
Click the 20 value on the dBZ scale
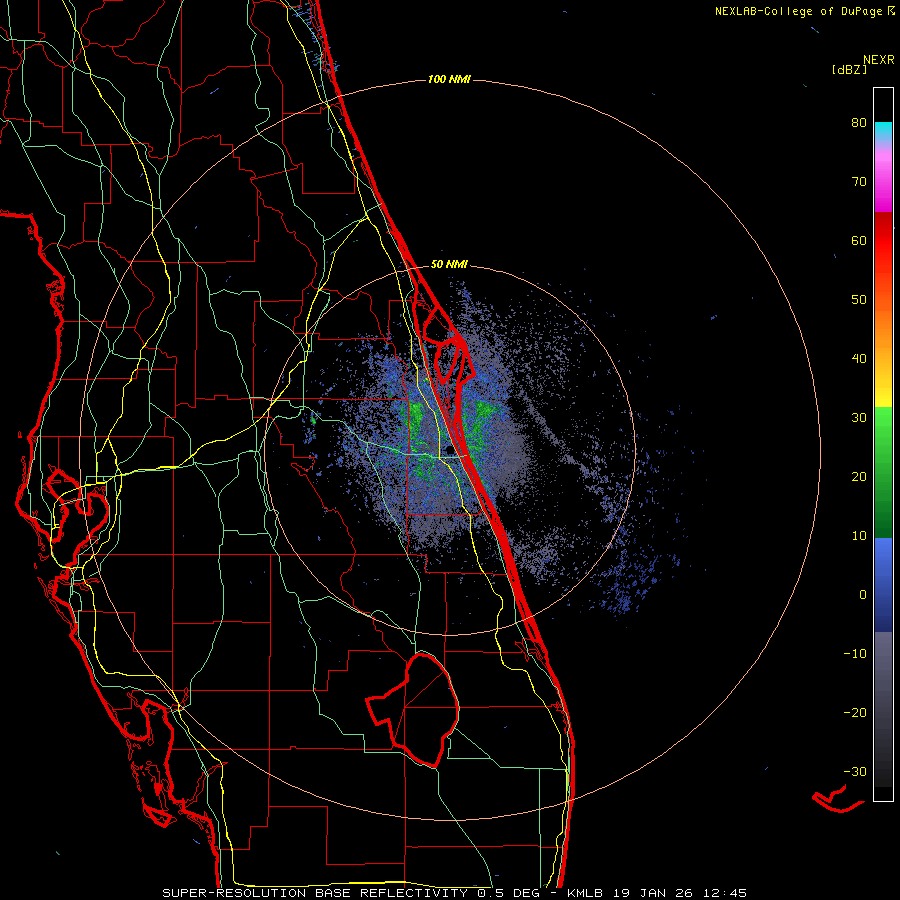pyautogui.click(x=859, y=477)
